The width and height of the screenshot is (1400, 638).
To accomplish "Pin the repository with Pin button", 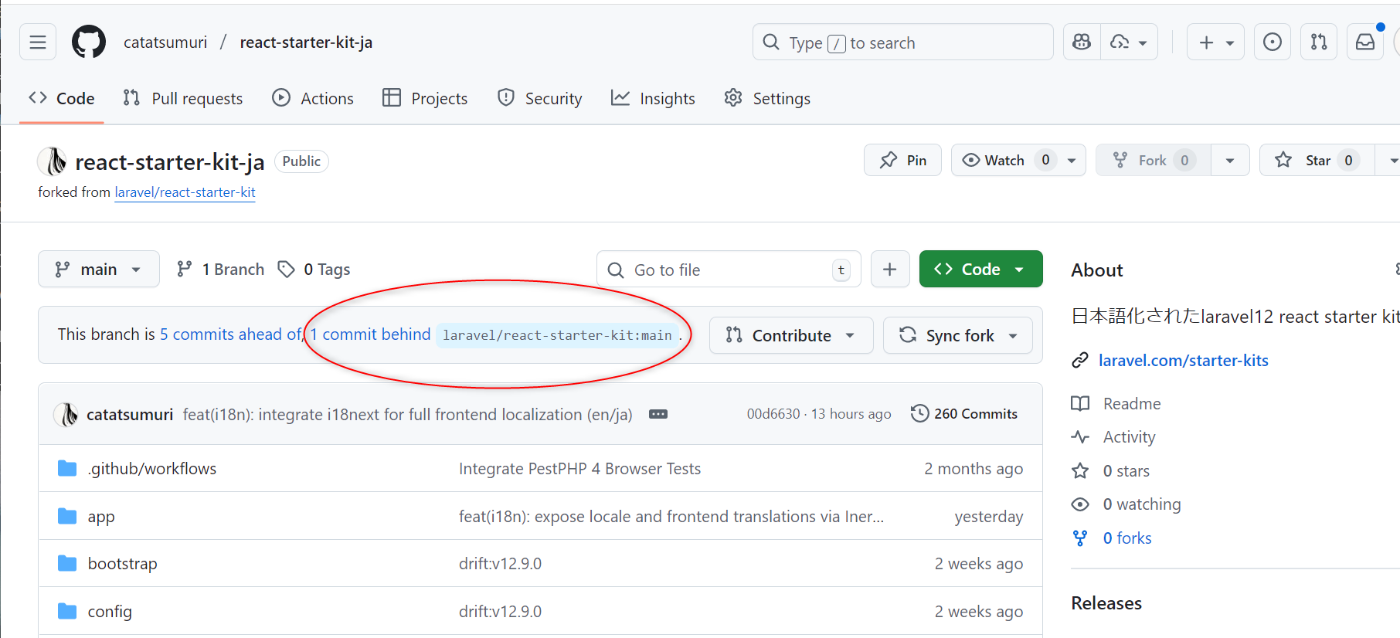I will [903, 160].
